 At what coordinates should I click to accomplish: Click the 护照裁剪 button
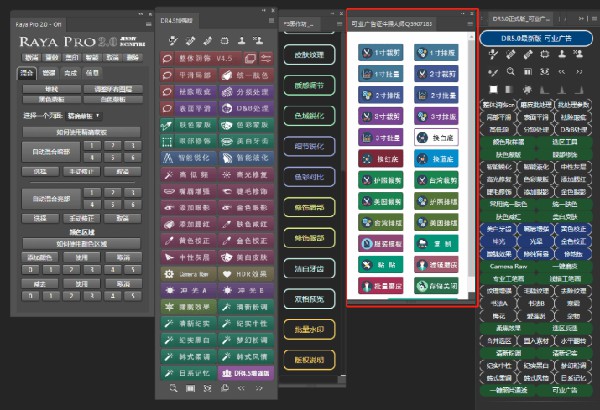click(x=381, y=180)
